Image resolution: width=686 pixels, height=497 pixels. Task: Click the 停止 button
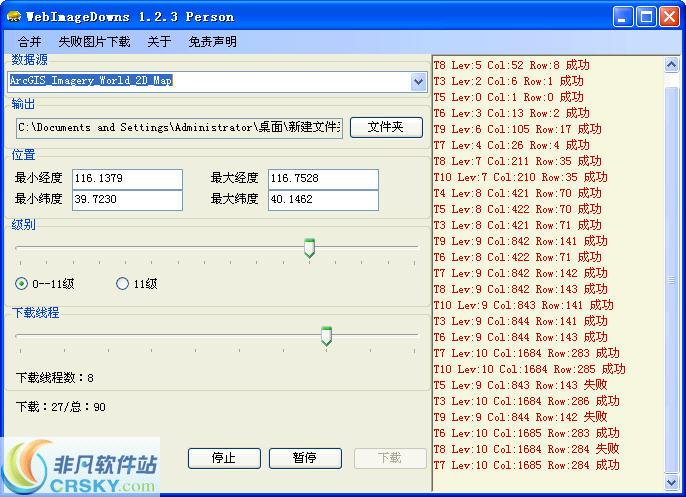[x=224, y=458]
